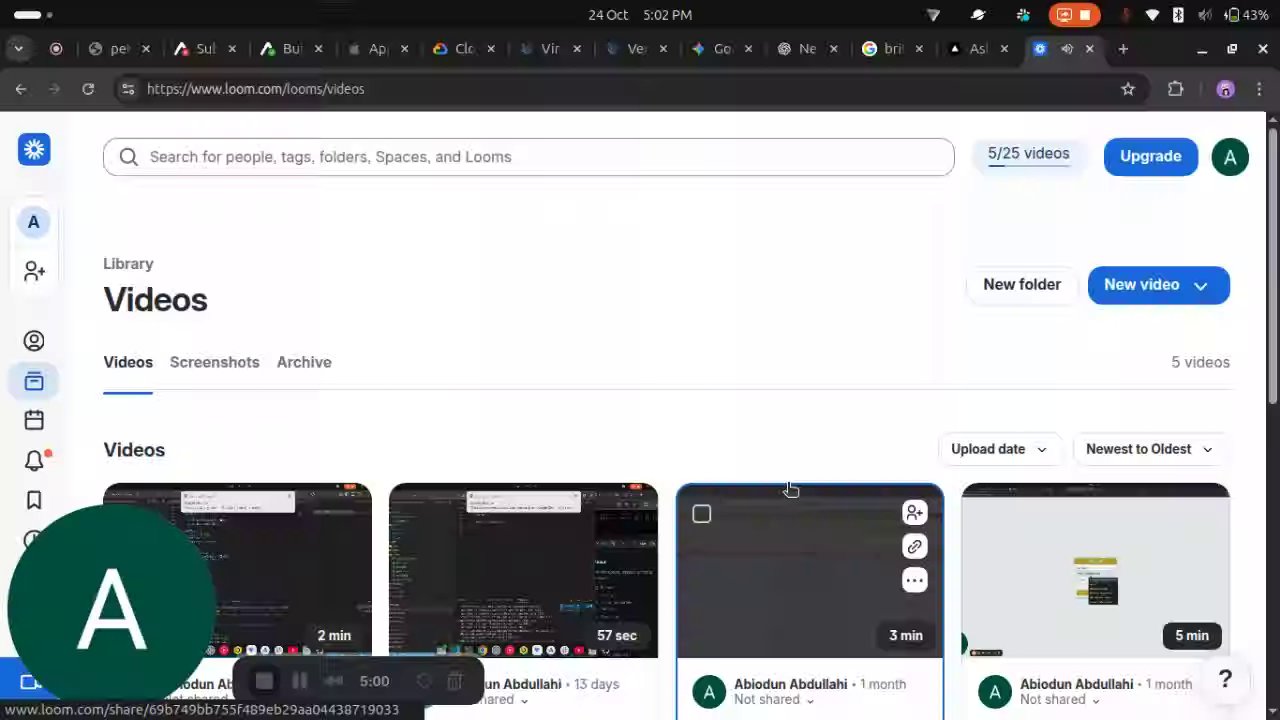Click the New folder button
This screenshot has width=1280, height=720.
pyautogui.click(x=1022, y=285)
